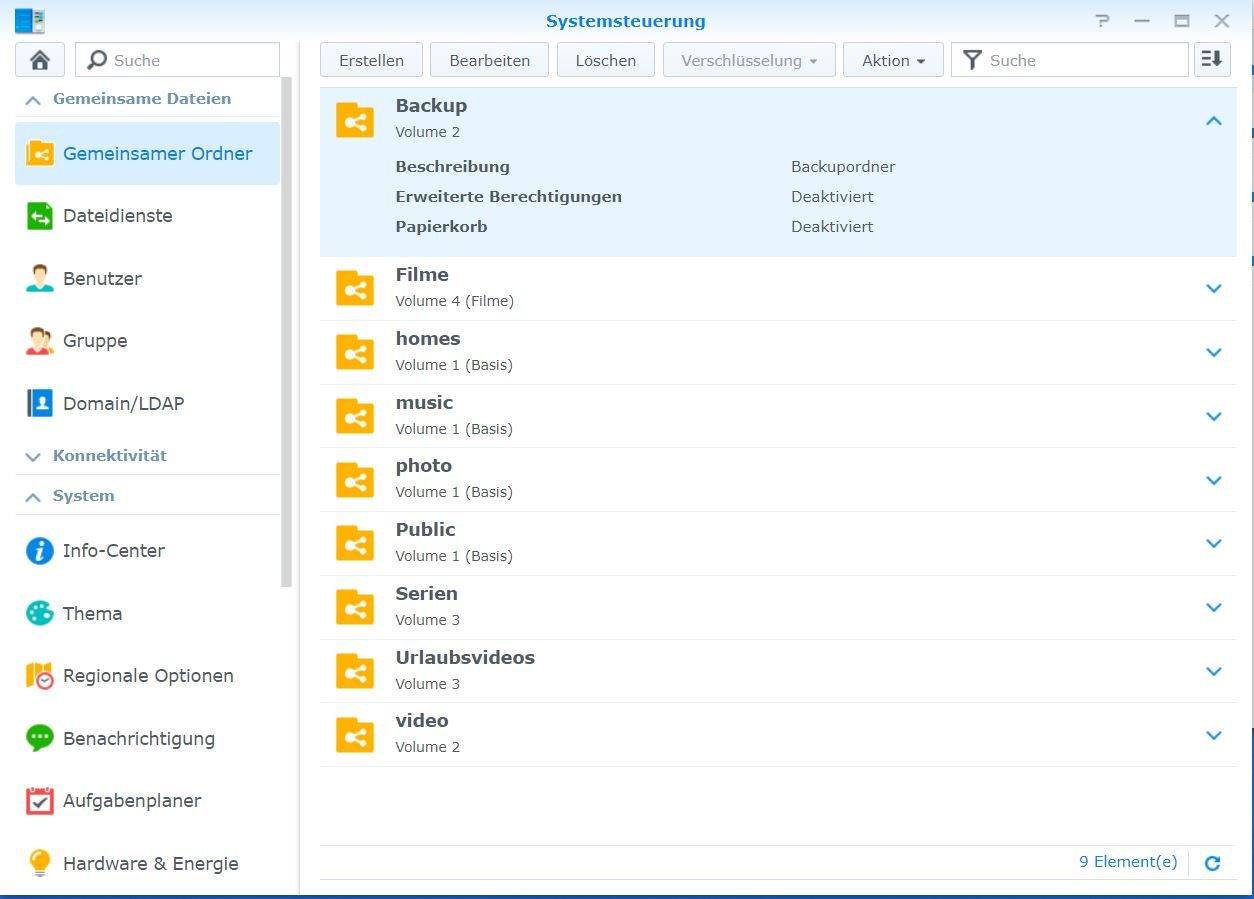Open the Benutzer settings
The height and width of the screenshot is (899, 1254).
pyautogui.click(x=102, y=279)
